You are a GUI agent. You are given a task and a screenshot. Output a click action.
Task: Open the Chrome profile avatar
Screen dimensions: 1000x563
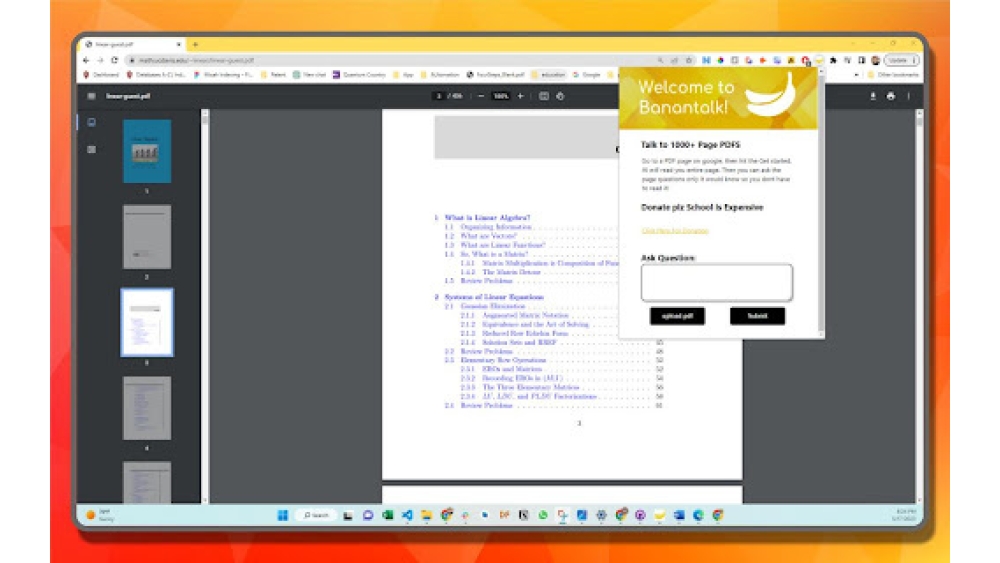876,60
